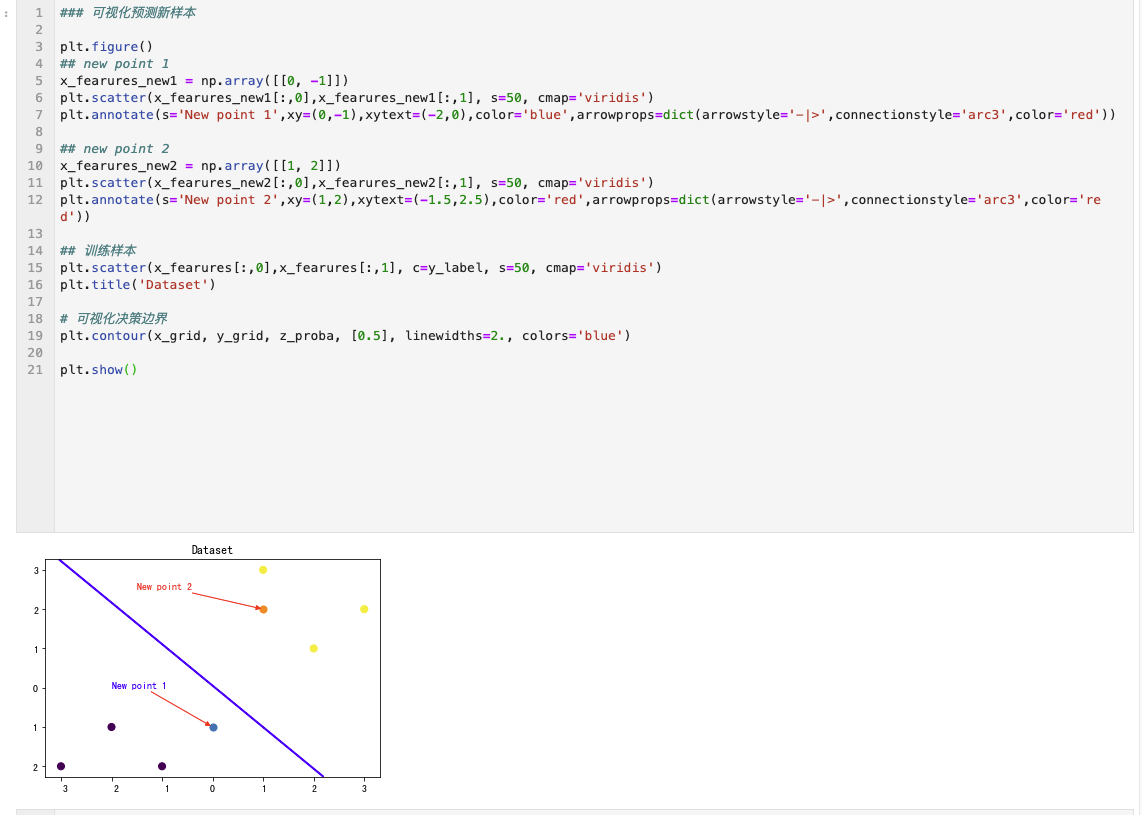The width and height of the screenshot is (1142, 815).
Task: Click the x_fearures_new2 array assignment line
Action: coord(200,165)
